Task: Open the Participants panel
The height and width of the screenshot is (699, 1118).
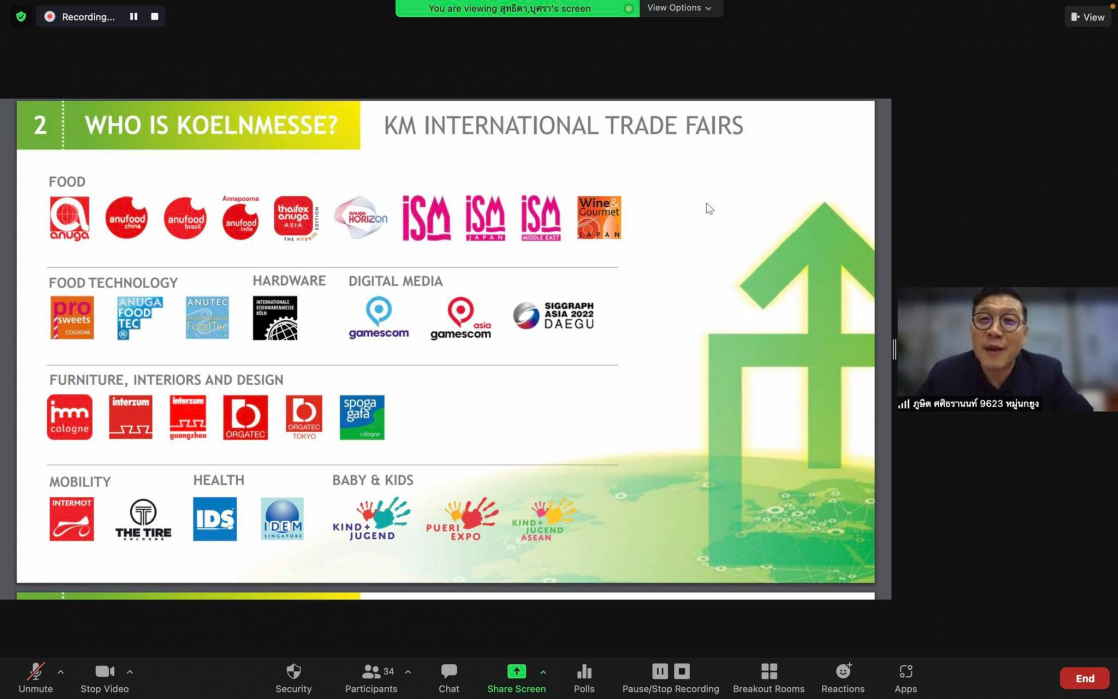Action: pyautogui.click(x=371, y=672)
